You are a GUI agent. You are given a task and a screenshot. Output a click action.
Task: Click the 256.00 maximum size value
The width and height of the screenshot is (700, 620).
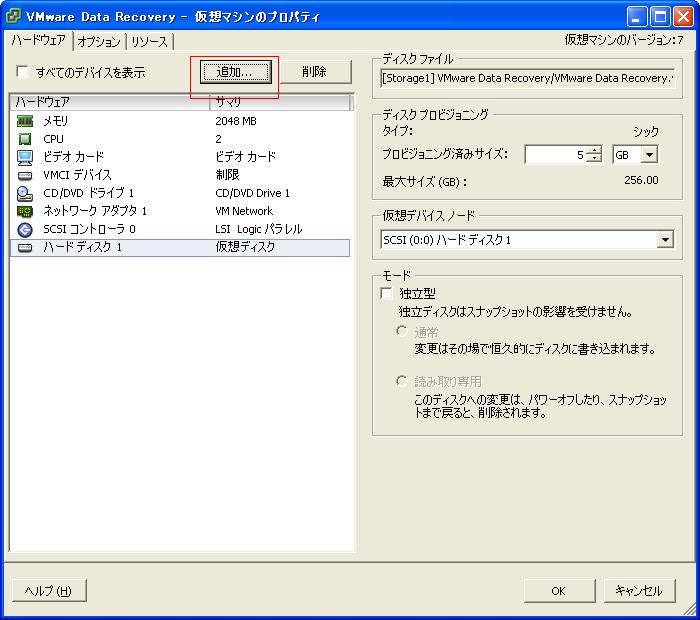click(x=641, y=180)
